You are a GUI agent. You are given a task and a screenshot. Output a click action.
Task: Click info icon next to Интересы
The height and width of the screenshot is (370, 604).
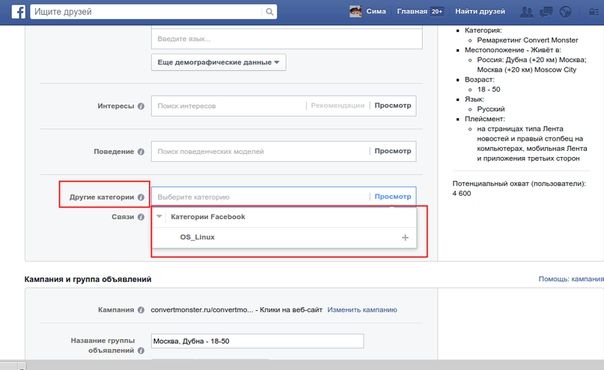point(141,106)
